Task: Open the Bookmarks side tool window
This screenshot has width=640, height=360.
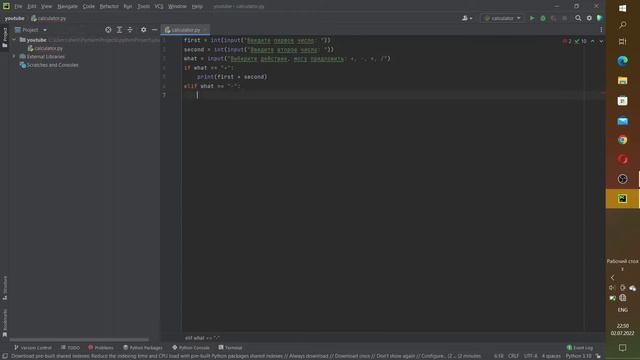Action: pyautogui.click(x=4, y=322)
